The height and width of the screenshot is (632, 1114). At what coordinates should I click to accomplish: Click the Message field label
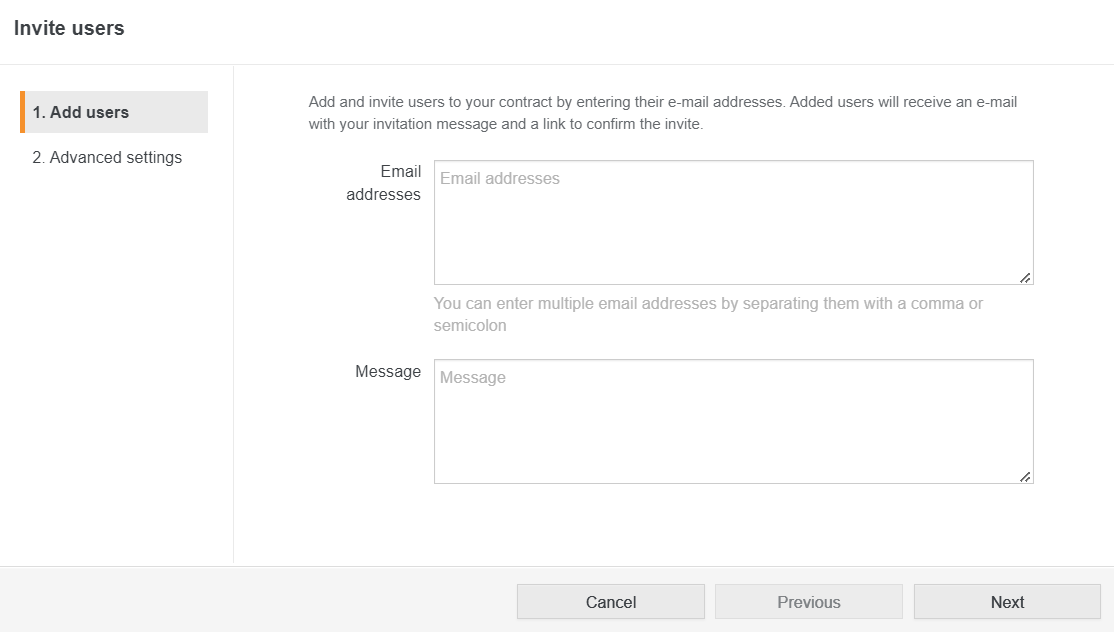pos(388,371)
